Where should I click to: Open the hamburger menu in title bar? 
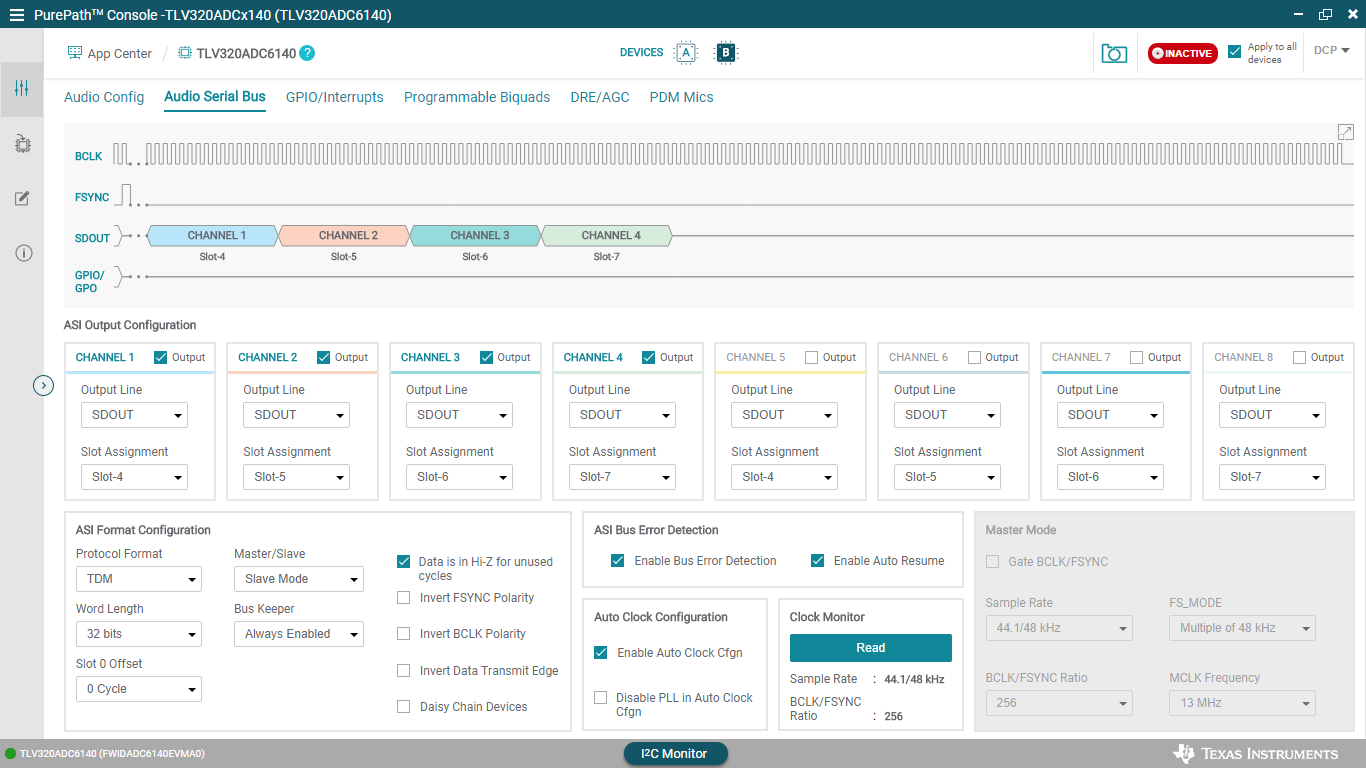coord(16,15)
